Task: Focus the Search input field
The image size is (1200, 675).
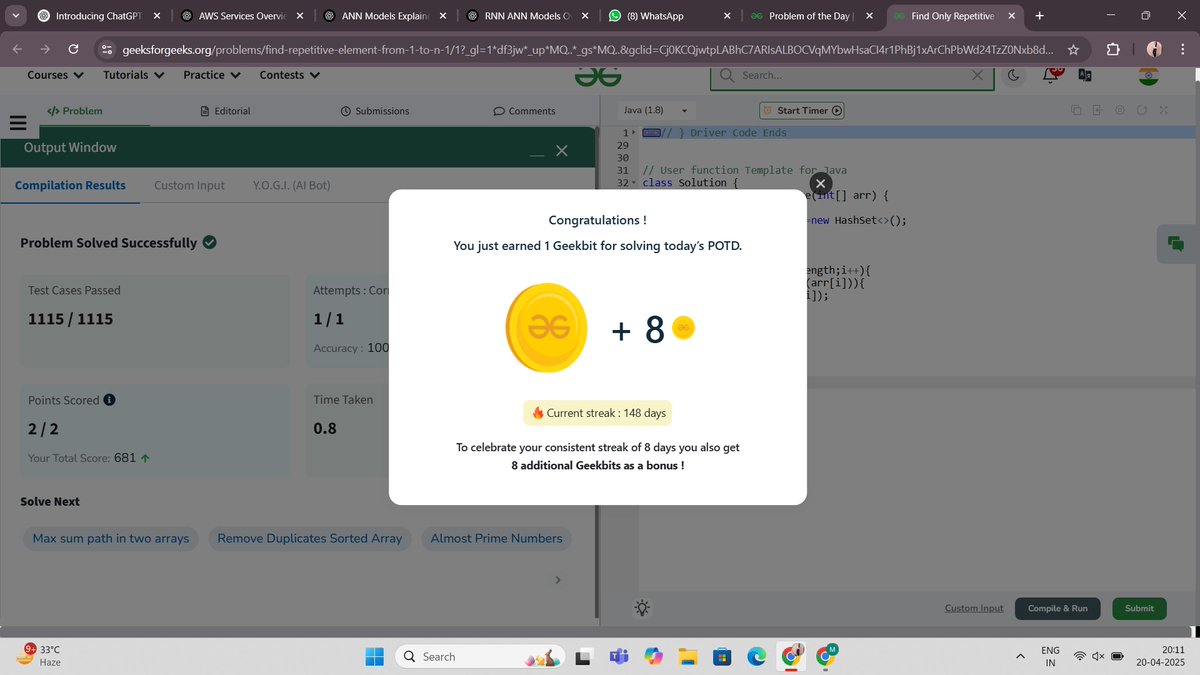Action: coord(850,75)
